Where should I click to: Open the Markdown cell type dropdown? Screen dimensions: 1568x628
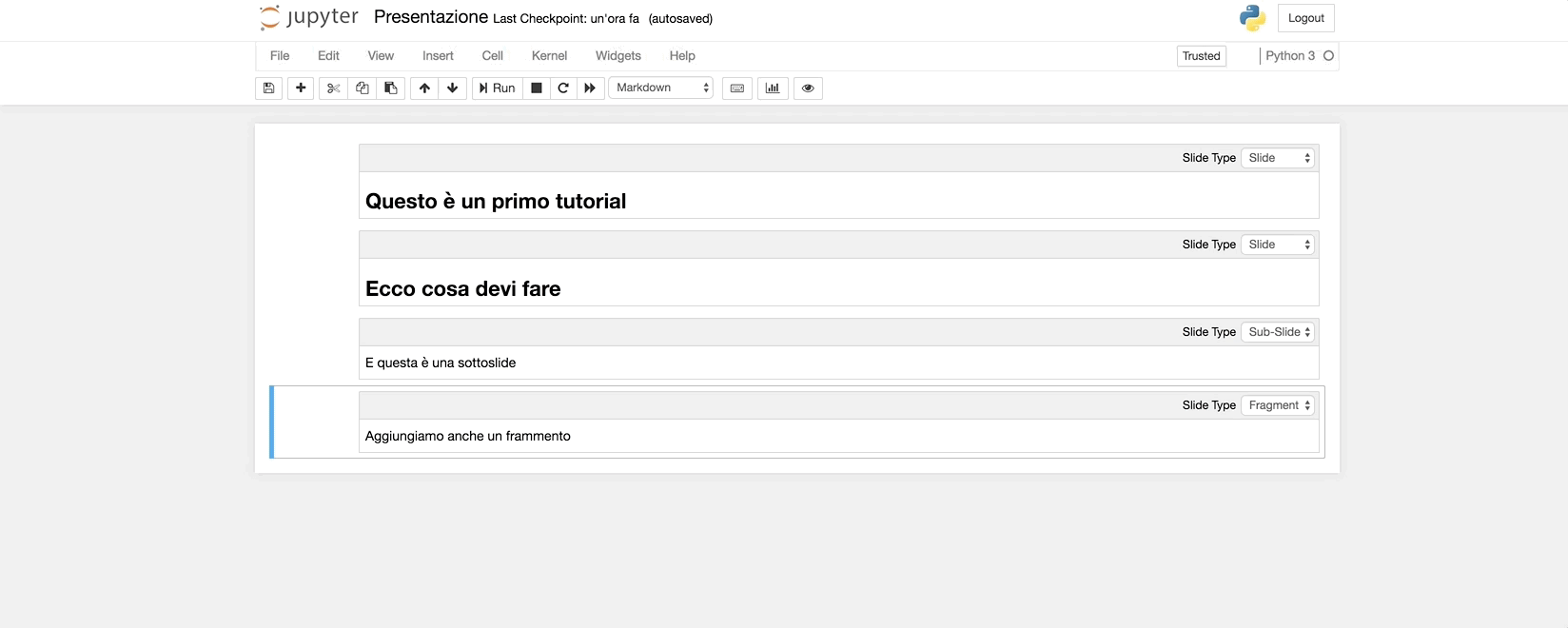661,88
